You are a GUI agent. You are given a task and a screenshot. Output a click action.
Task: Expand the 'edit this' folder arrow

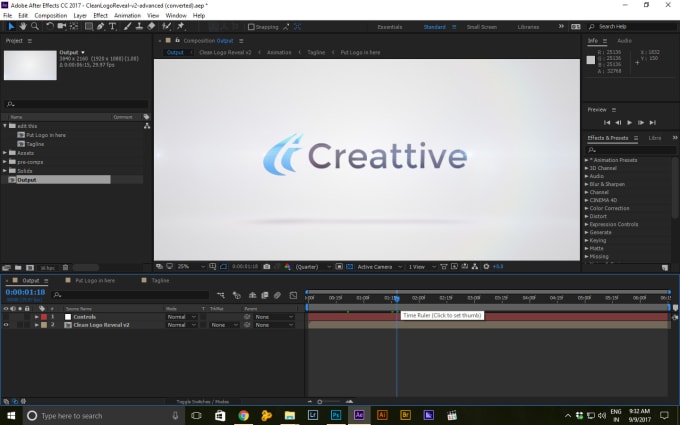tap(5, 126)
